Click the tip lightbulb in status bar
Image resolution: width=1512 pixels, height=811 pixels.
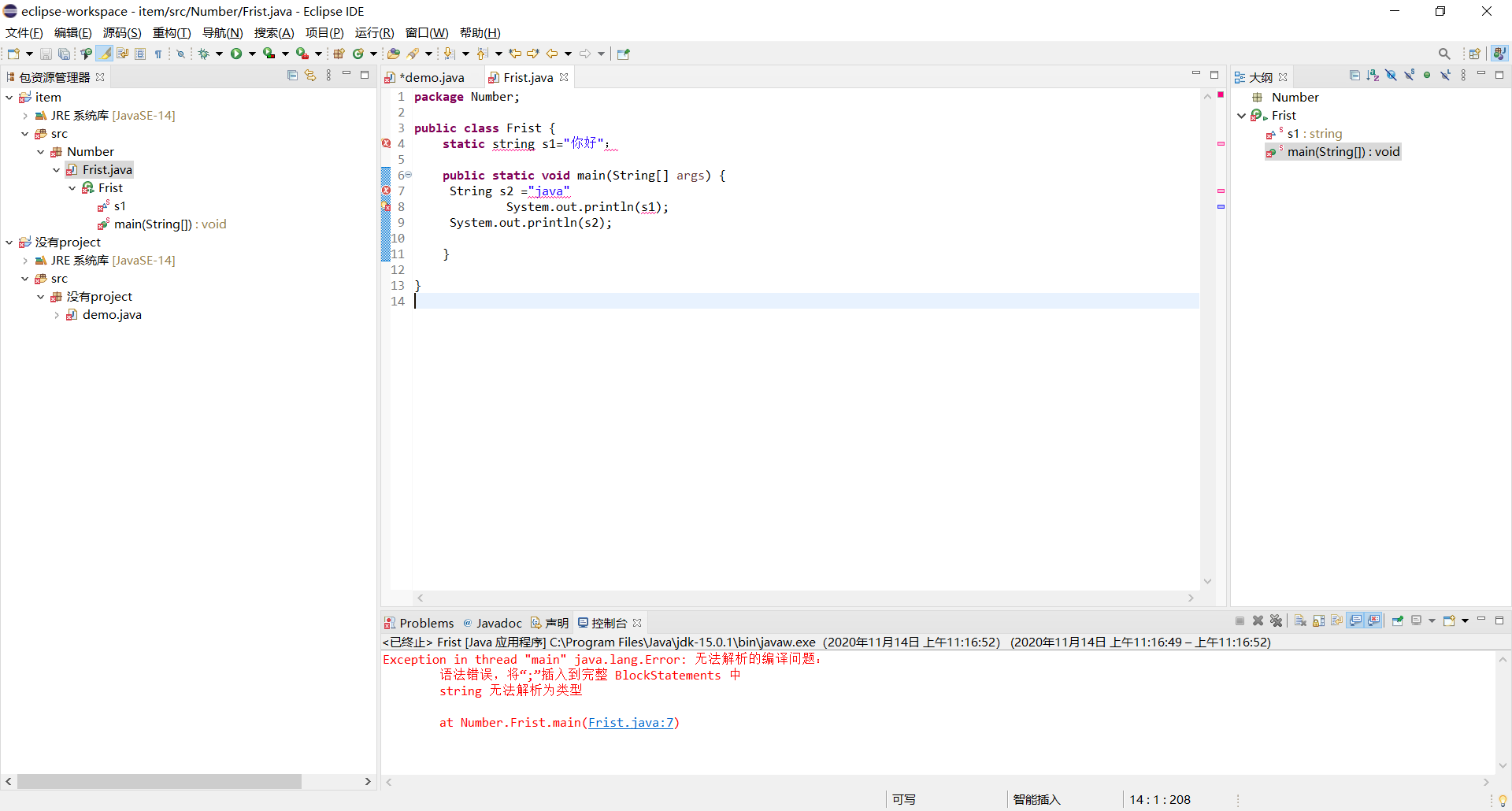tap(1503, 800)
